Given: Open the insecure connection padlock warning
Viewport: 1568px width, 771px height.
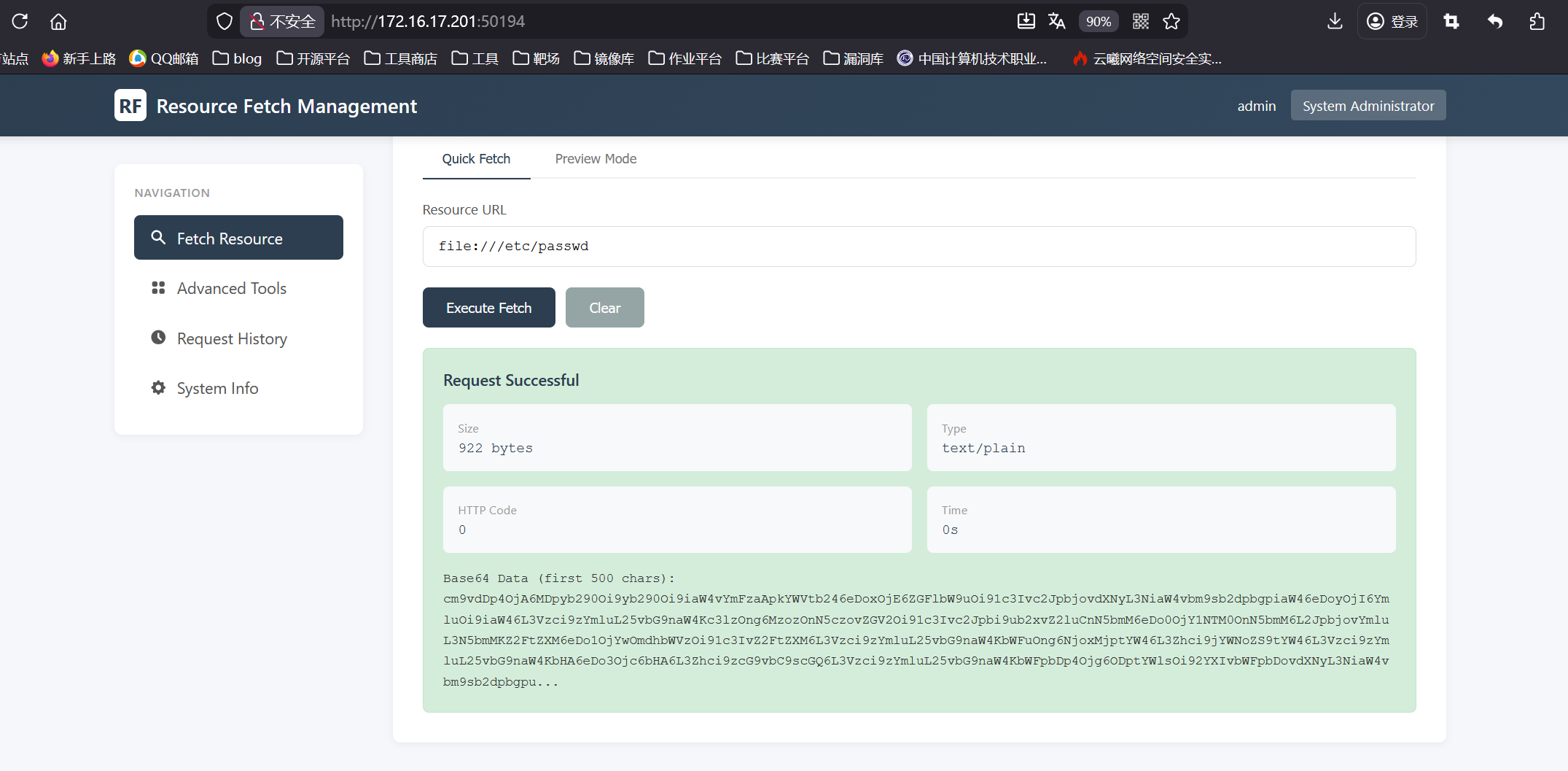Looking at the screenshot, I should click(282, 21).
